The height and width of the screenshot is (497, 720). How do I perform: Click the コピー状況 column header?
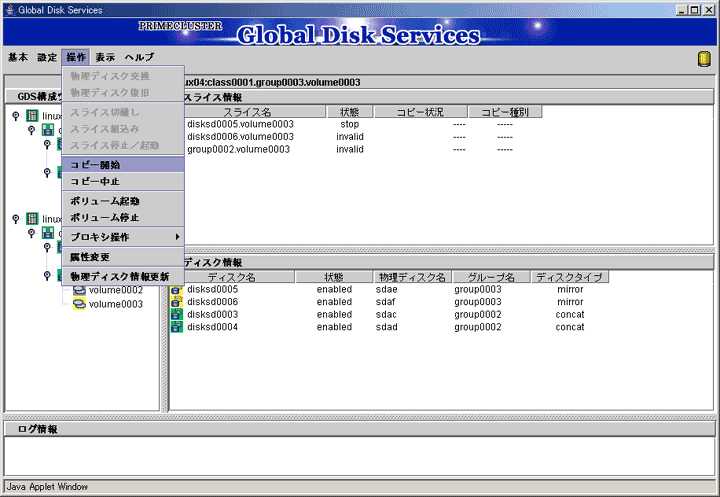[x=421, y=112]
